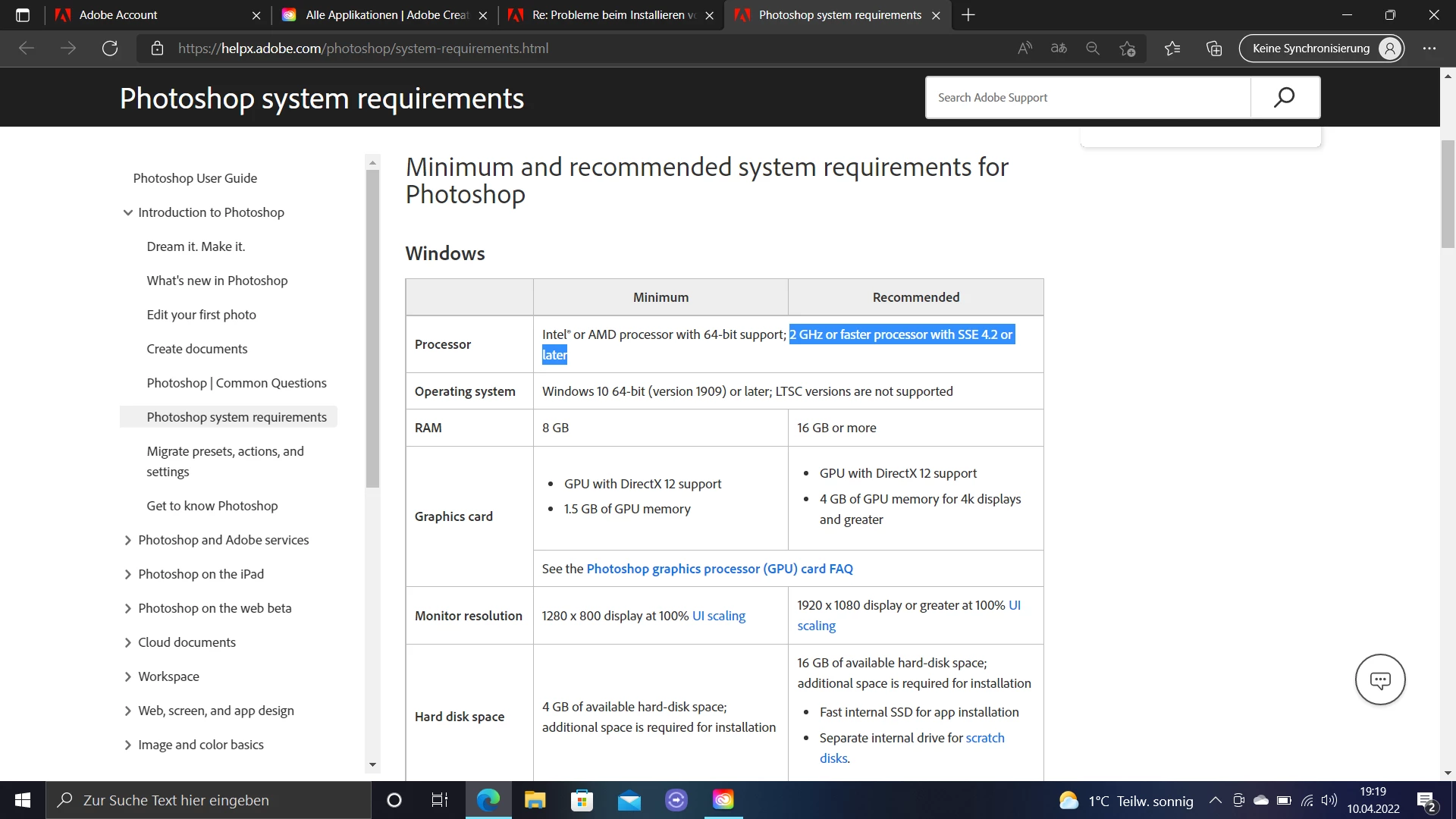Open Photoshop graphics processor (GPU) card FAQ link
1456x819 pixels.
(719, 569)
